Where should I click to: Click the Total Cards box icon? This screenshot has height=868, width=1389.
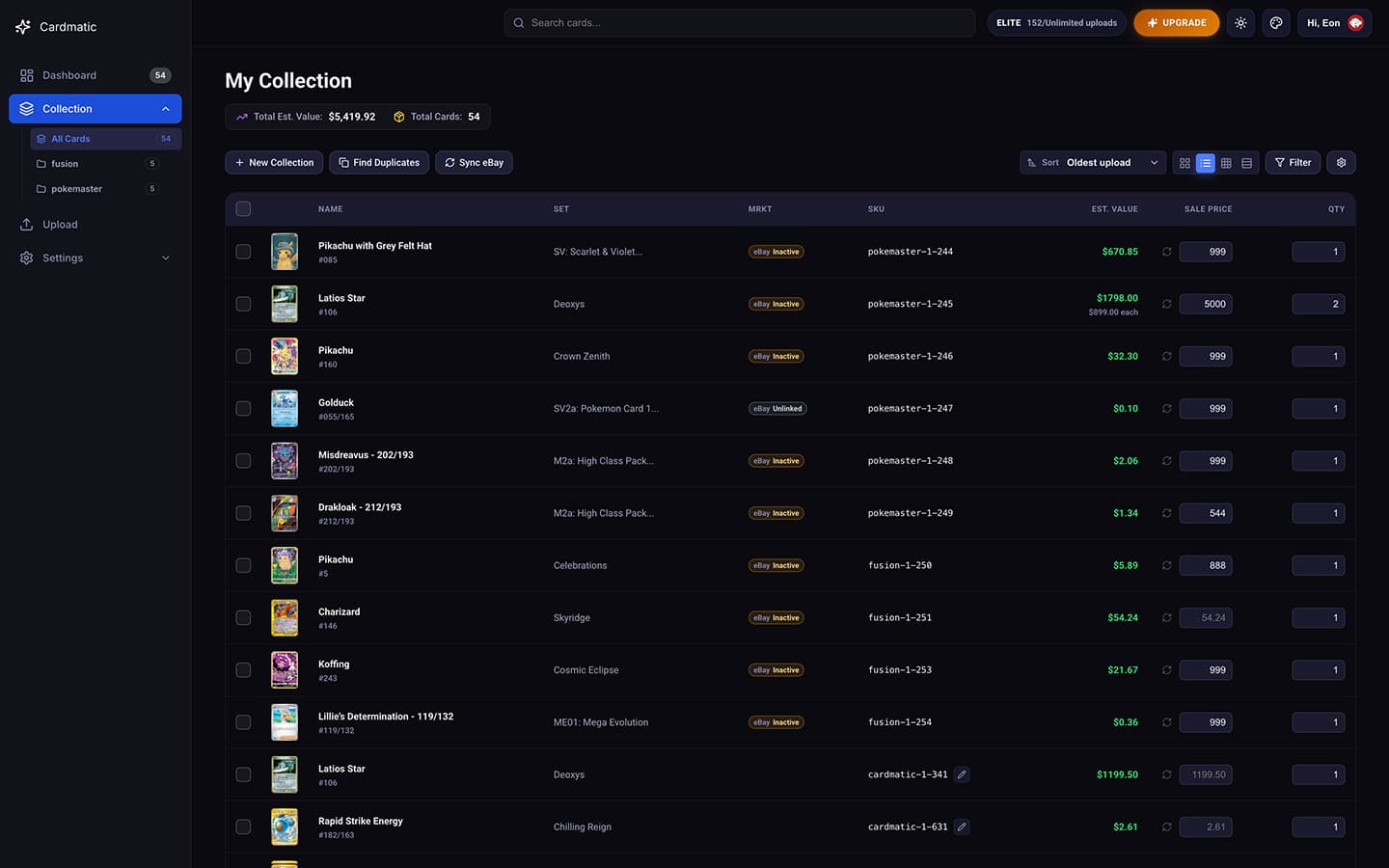coord(398,117)
